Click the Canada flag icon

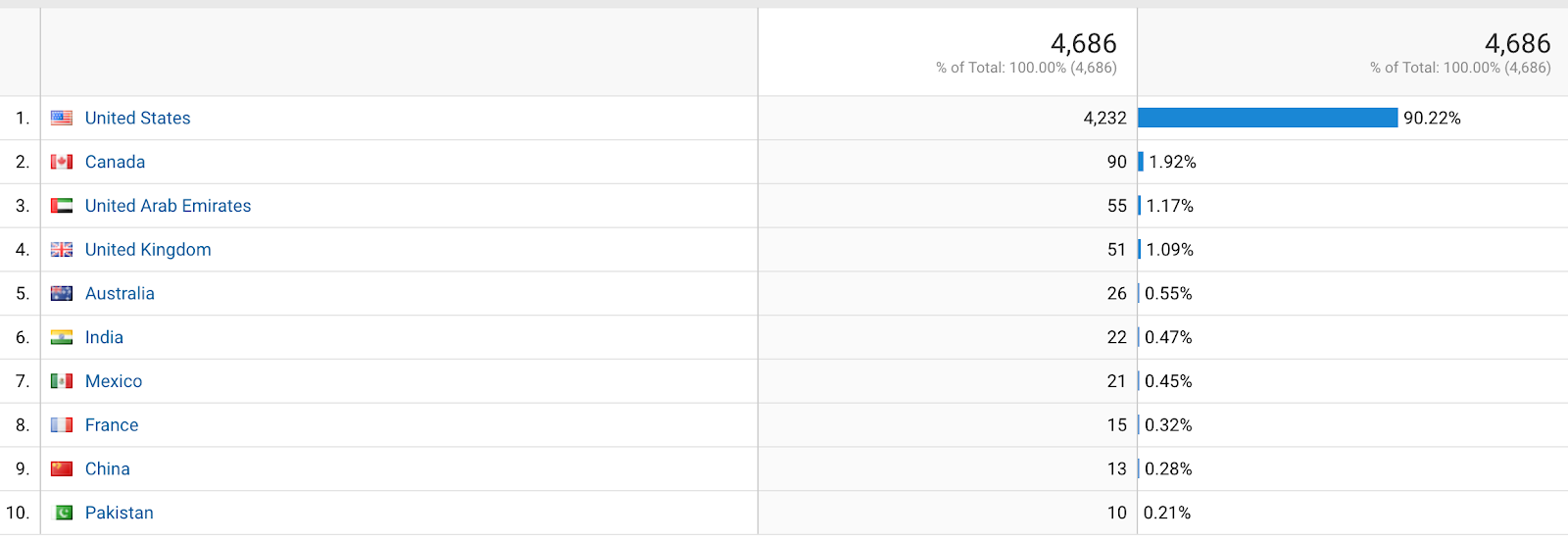62,162
